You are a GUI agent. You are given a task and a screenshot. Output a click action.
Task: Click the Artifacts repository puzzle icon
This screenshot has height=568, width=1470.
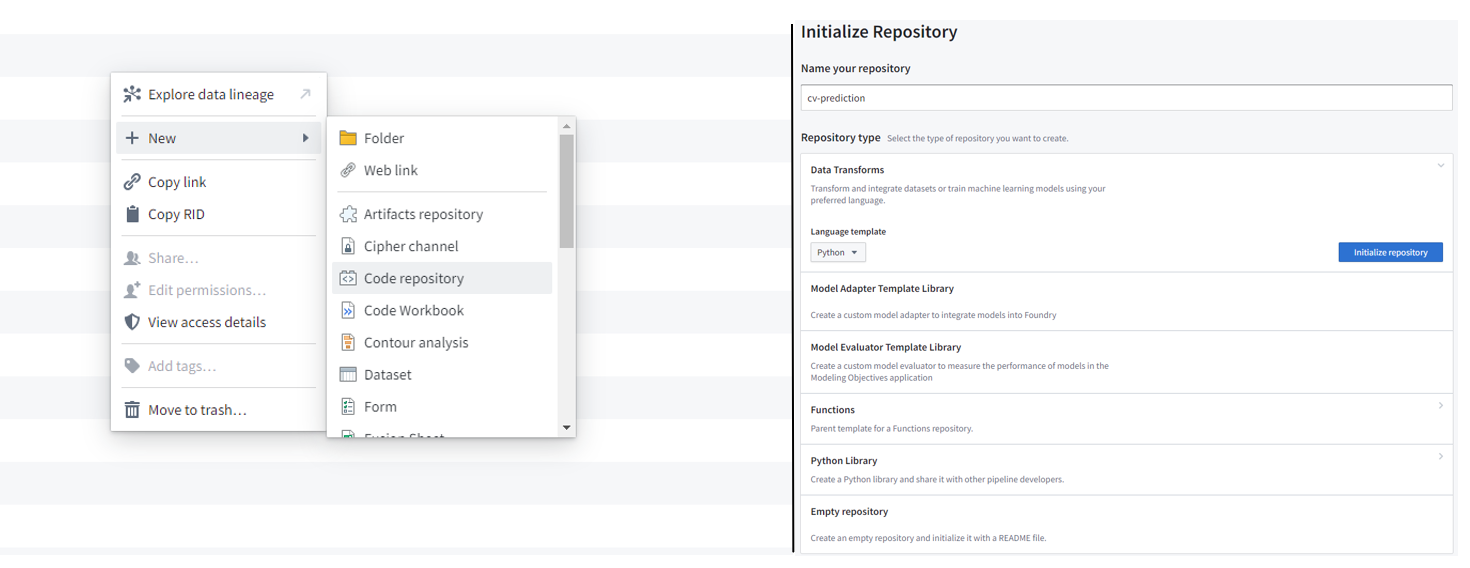(348, 214)
